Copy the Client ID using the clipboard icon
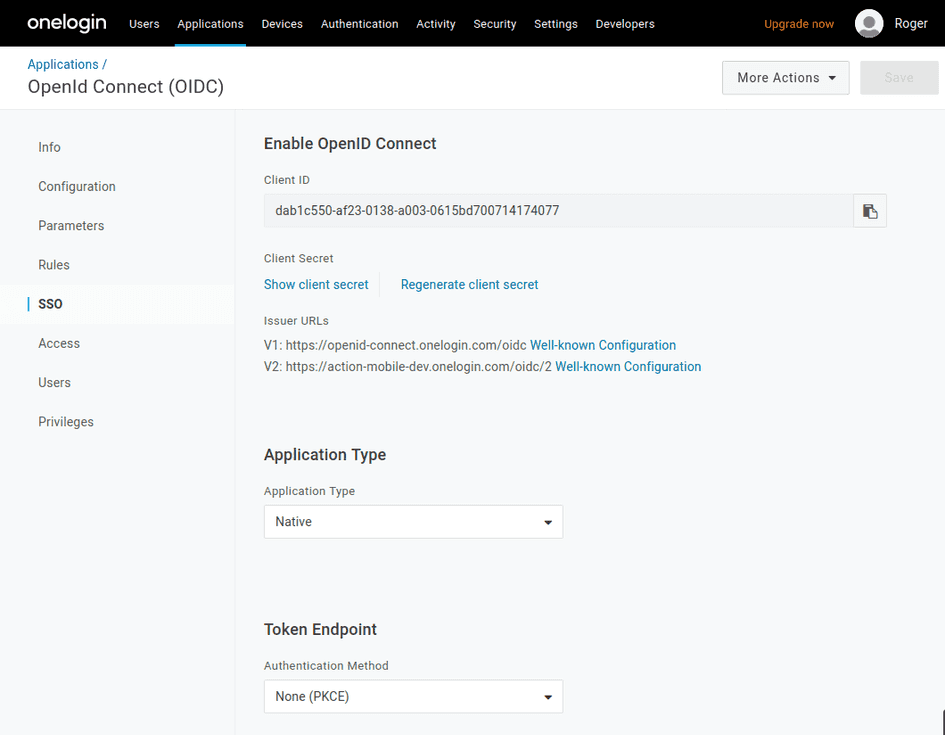Image resolution: width=945 pixels, height=735 pixels. tap(869, 210)
